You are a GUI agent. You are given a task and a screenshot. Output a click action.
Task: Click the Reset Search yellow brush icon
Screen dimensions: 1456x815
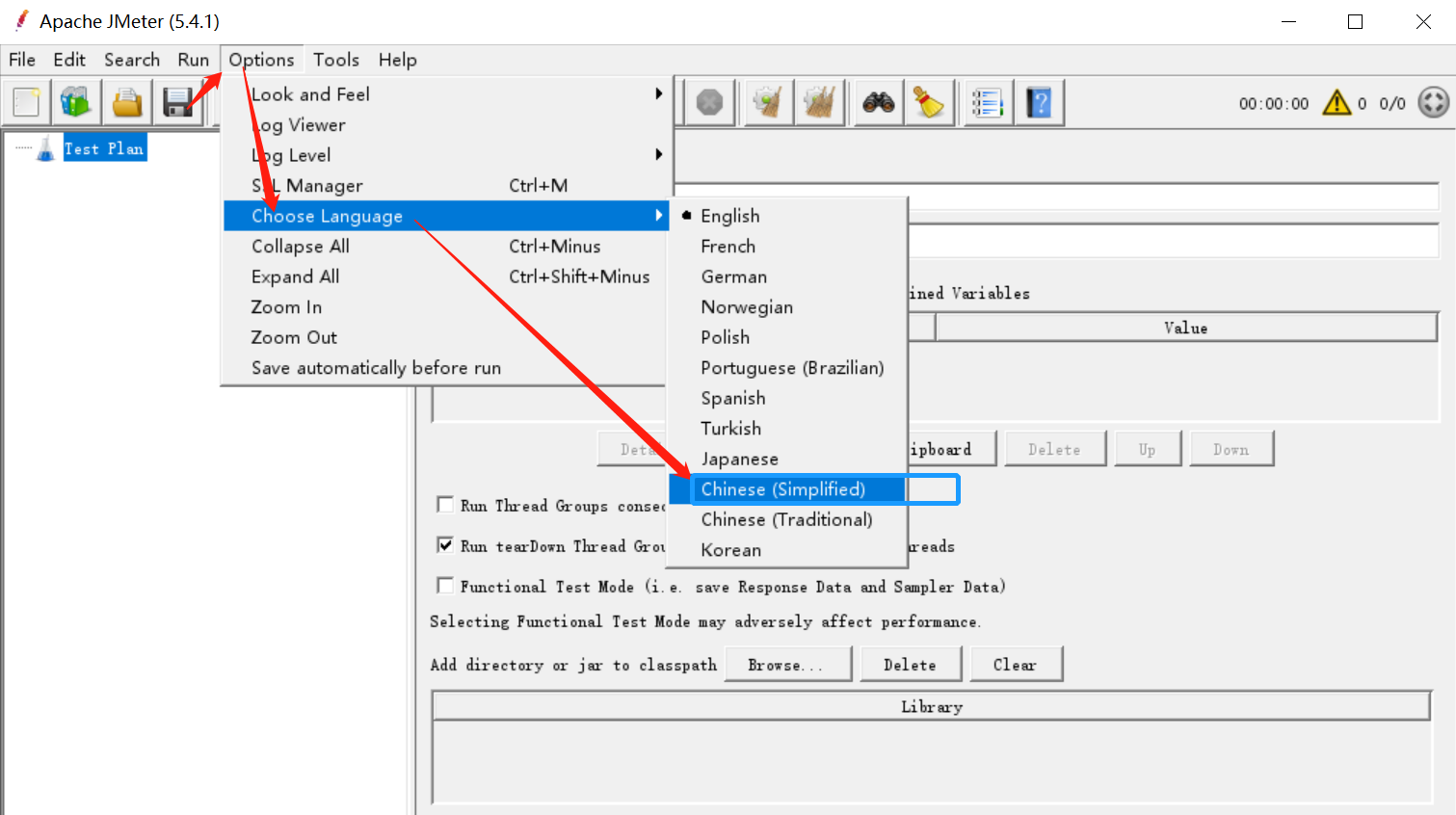coord(929,102)
